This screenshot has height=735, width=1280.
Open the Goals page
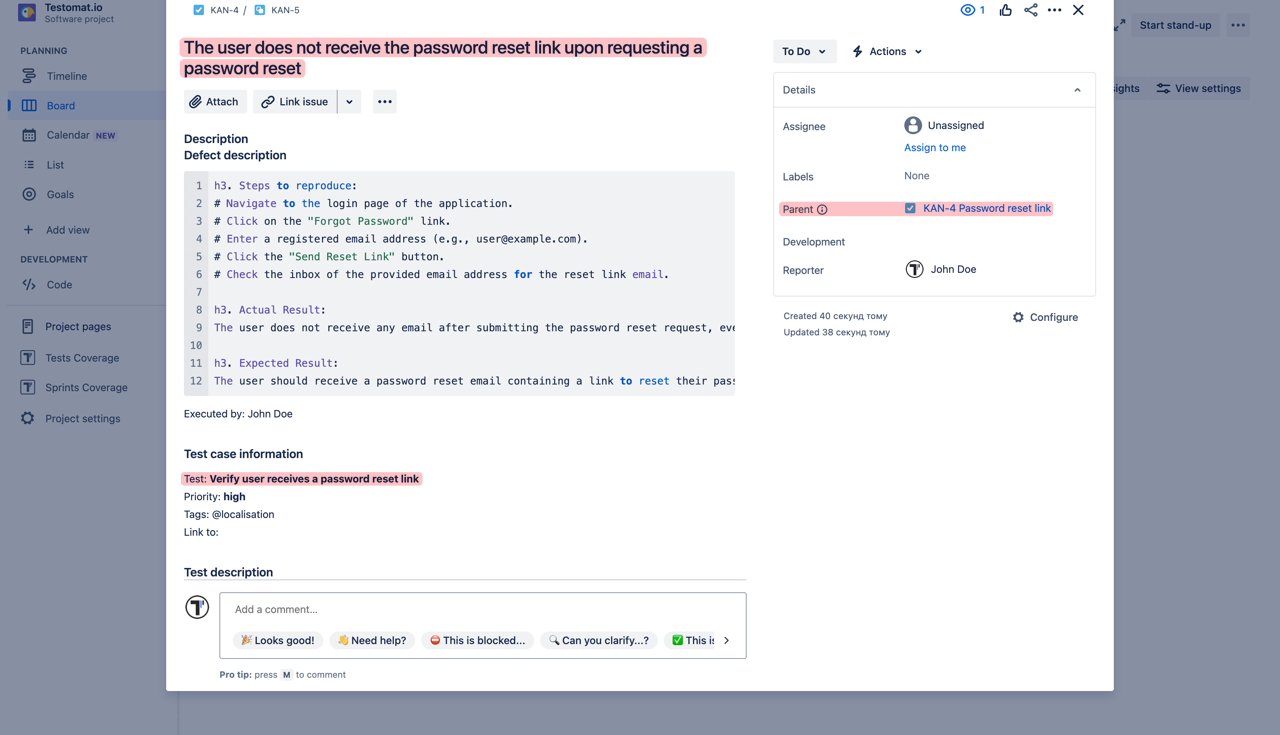(x=62, y=194)
